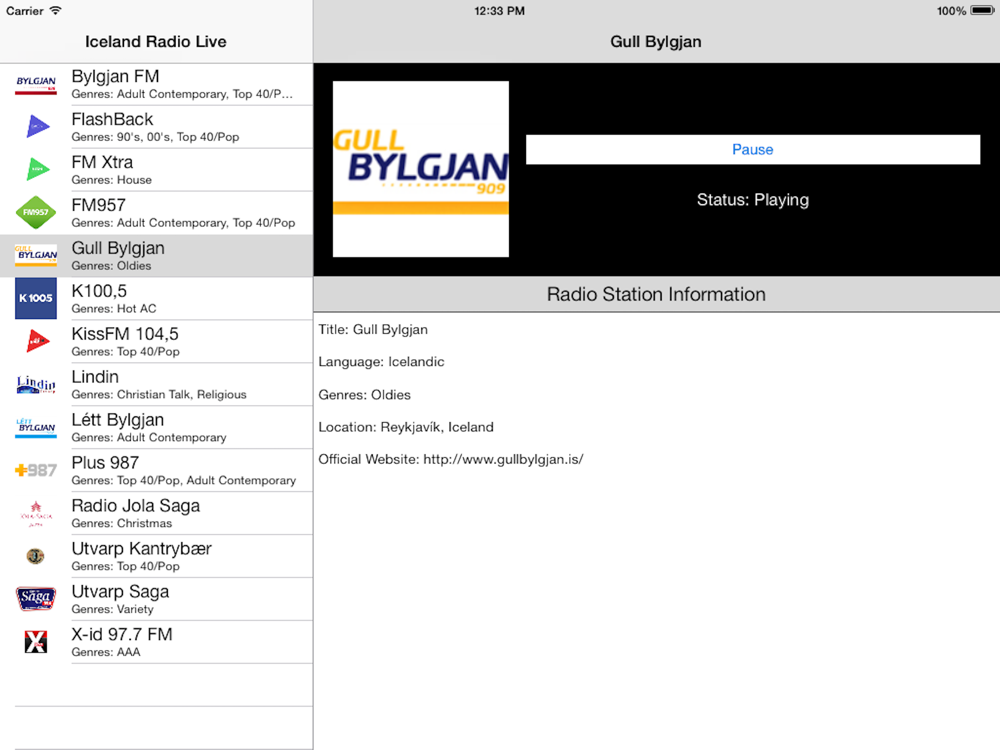The height and width of the screenshot is (750, 1000).
Task: Tap the Gull Bylgjan logo in the station list
Action: (x=36, y=255)
